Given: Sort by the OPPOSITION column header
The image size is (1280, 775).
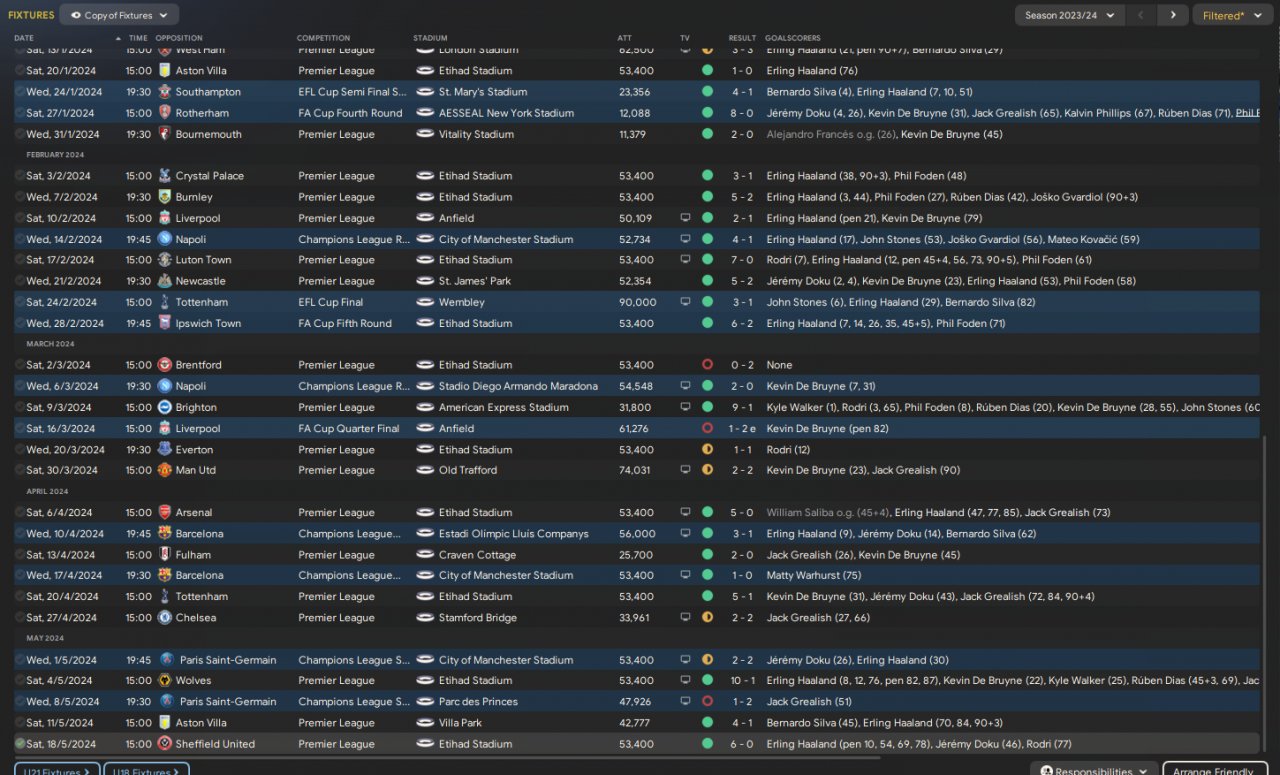Looking at the screenshot, I should [179, 38].
